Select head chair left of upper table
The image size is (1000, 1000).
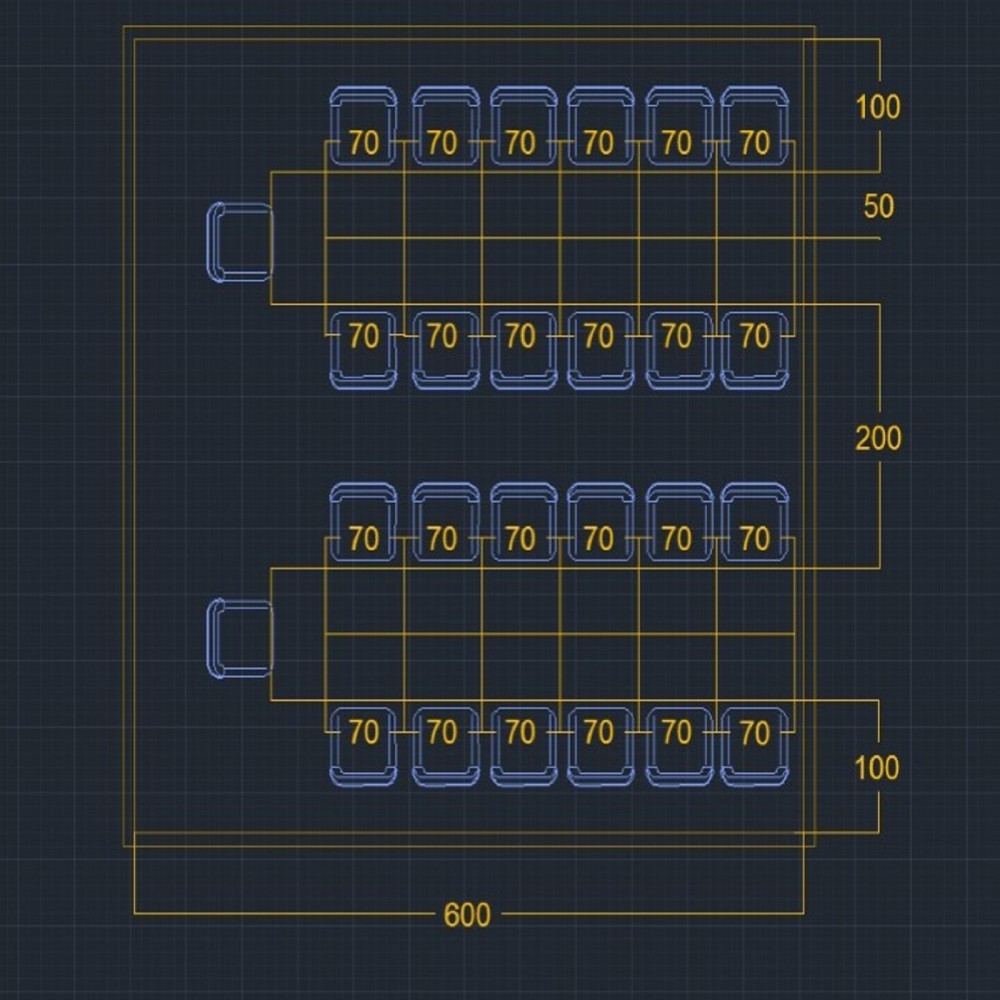click(240, 242)
